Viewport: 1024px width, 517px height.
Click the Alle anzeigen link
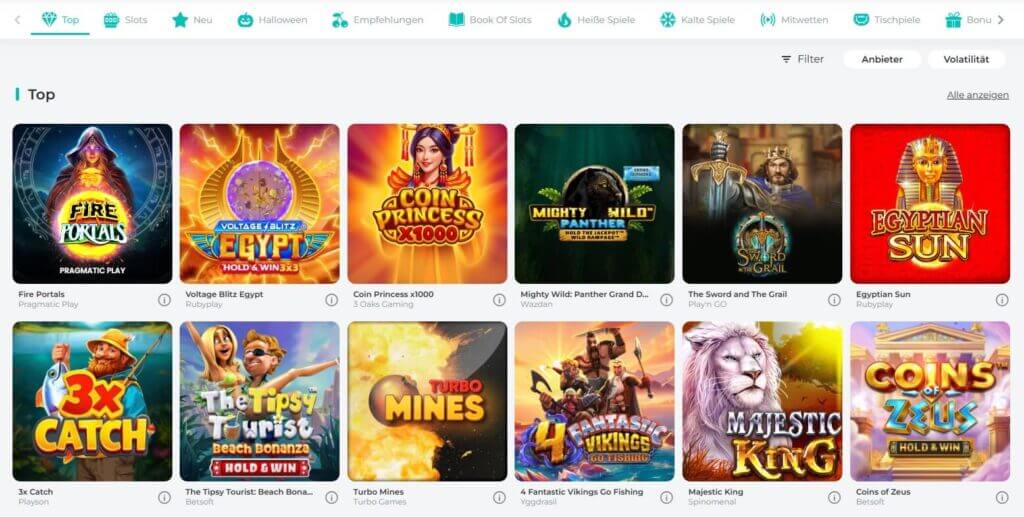coord(978,95)
